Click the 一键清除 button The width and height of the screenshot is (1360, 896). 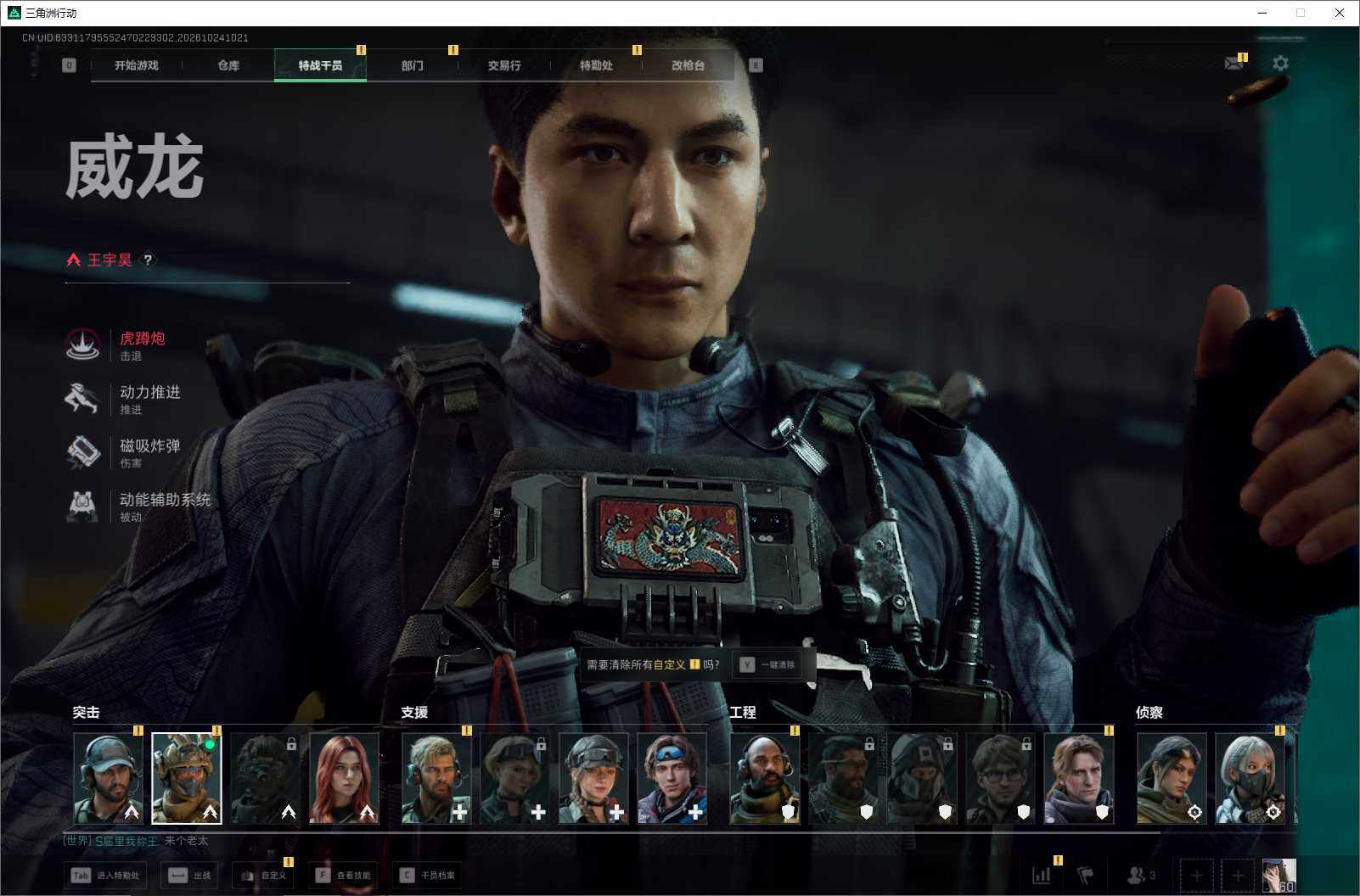click(x=767, y=664)
